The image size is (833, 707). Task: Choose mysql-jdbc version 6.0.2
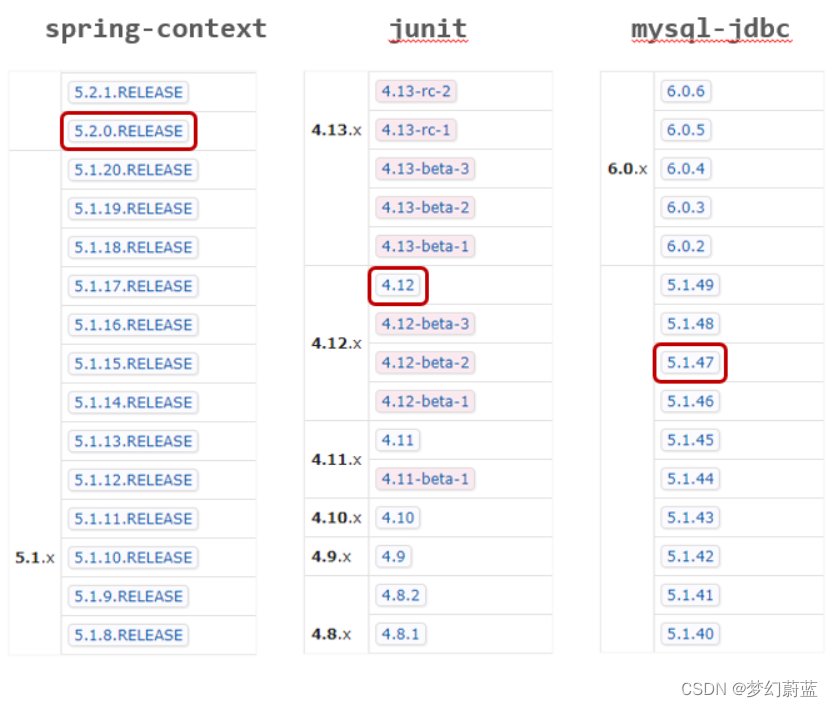(685, 246)
